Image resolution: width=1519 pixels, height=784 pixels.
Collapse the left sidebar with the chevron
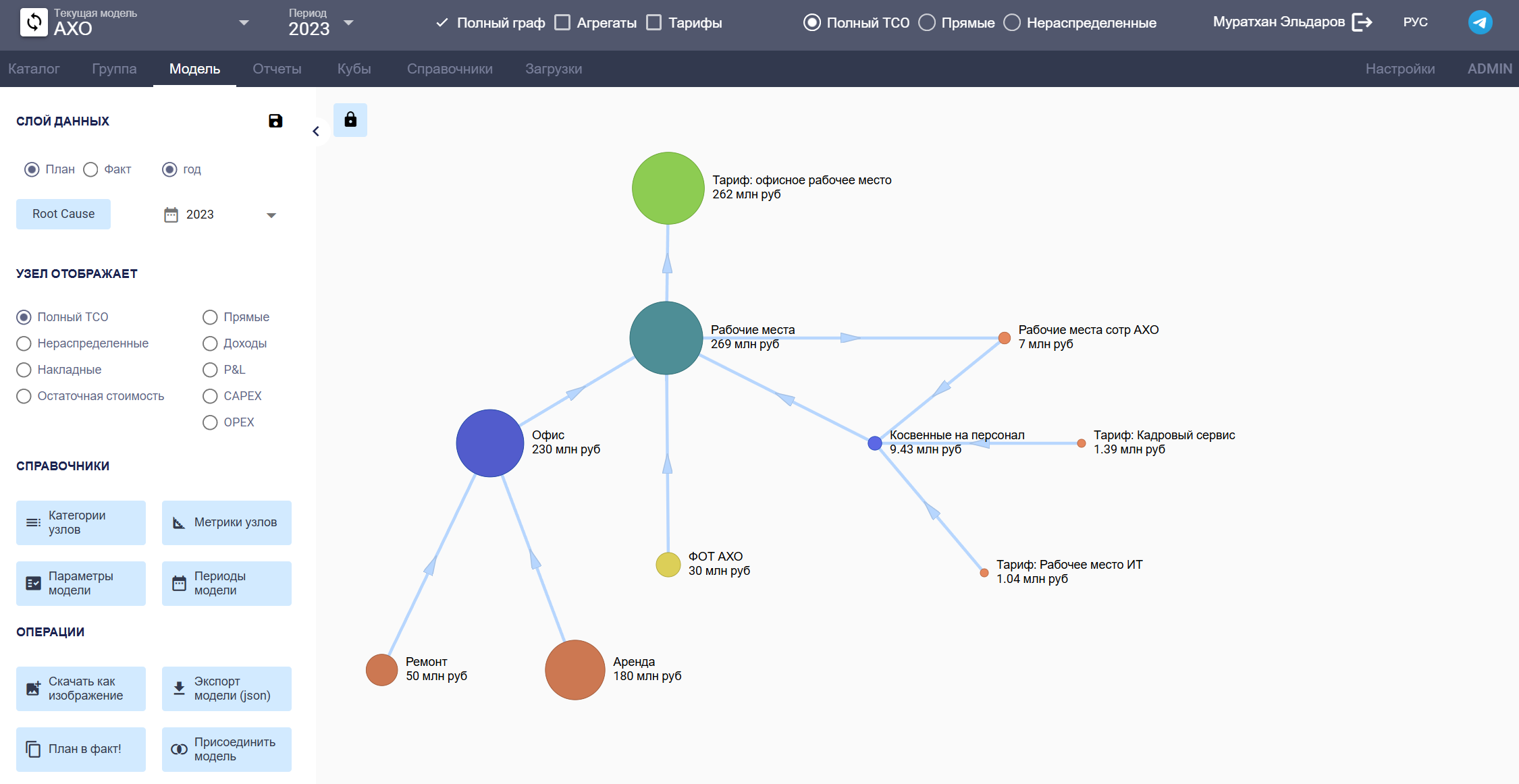click(x=315, y=131)
